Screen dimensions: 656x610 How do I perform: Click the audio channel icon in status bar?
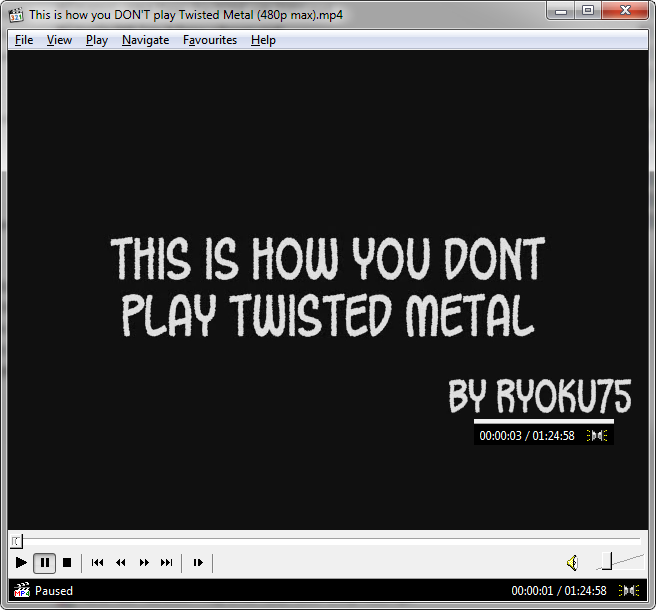pos(628,590)
